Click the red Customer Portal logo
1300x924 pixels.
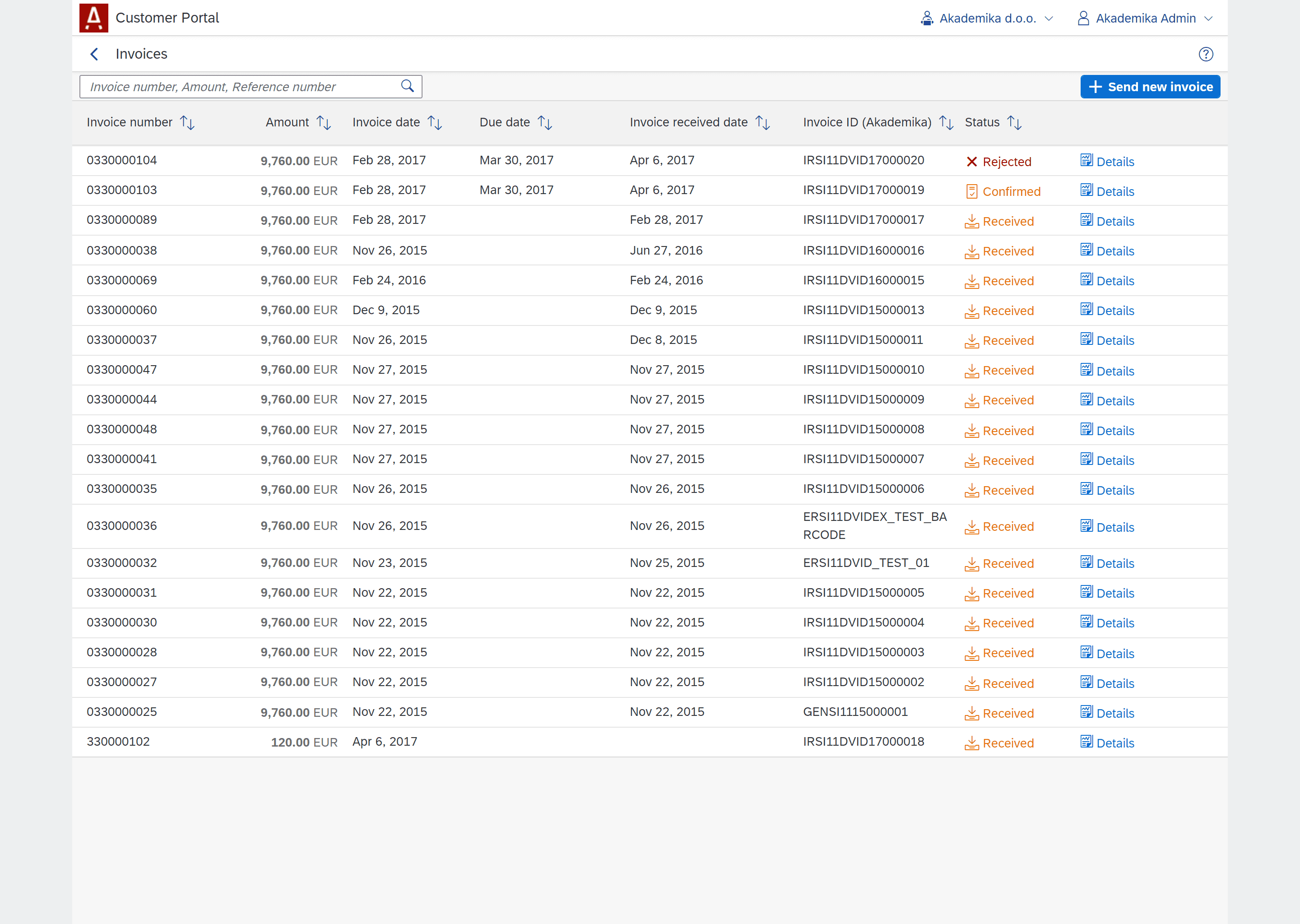[94, 18]
